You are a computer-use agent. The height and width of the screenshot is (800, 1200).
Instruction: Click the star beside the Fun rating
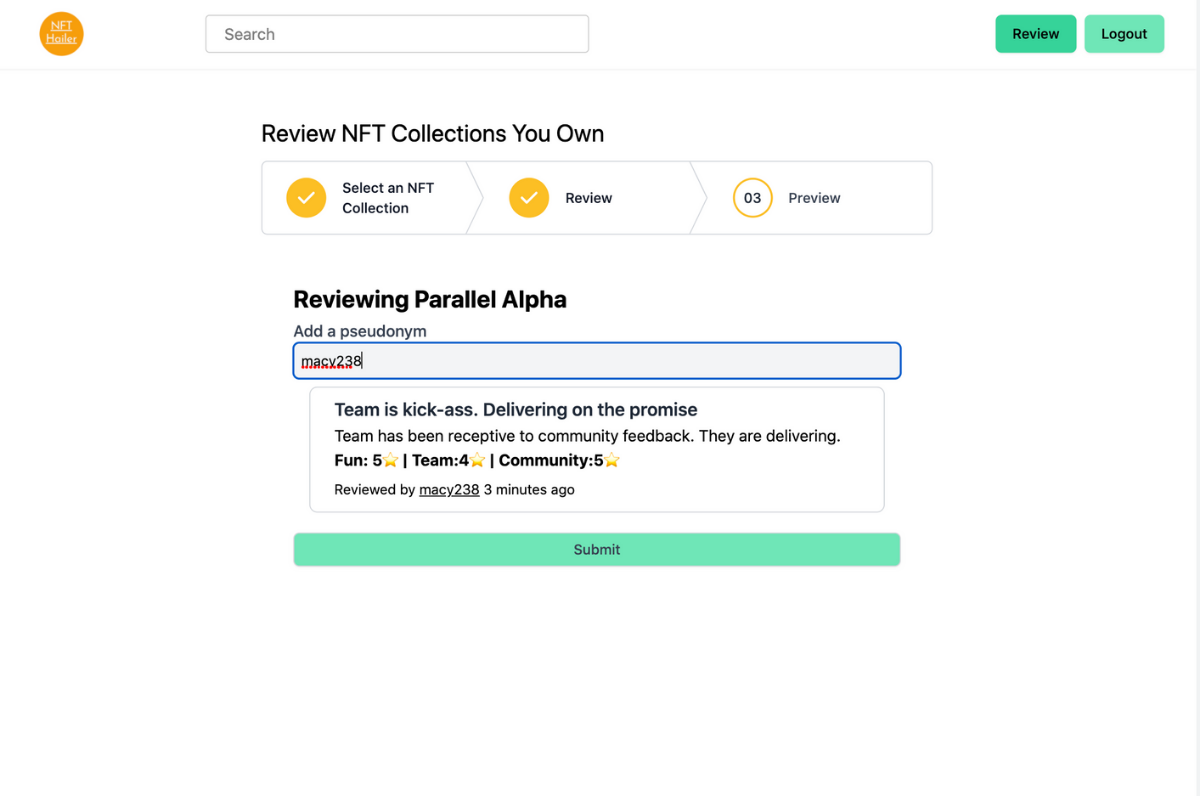pos(391,461)
